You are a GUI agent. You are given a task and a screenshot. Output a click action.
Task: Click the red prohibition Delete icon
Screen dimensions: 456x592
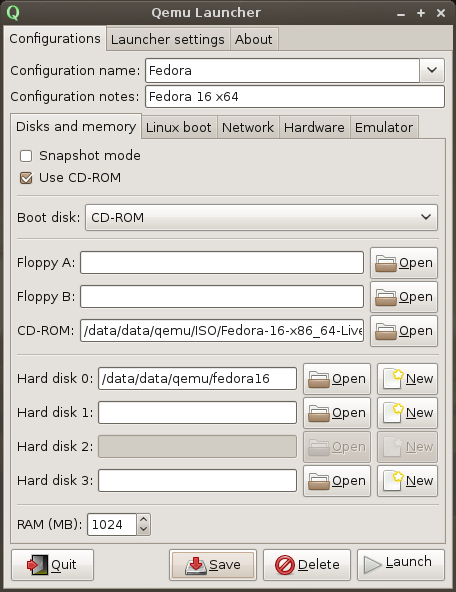click(285, 565)
